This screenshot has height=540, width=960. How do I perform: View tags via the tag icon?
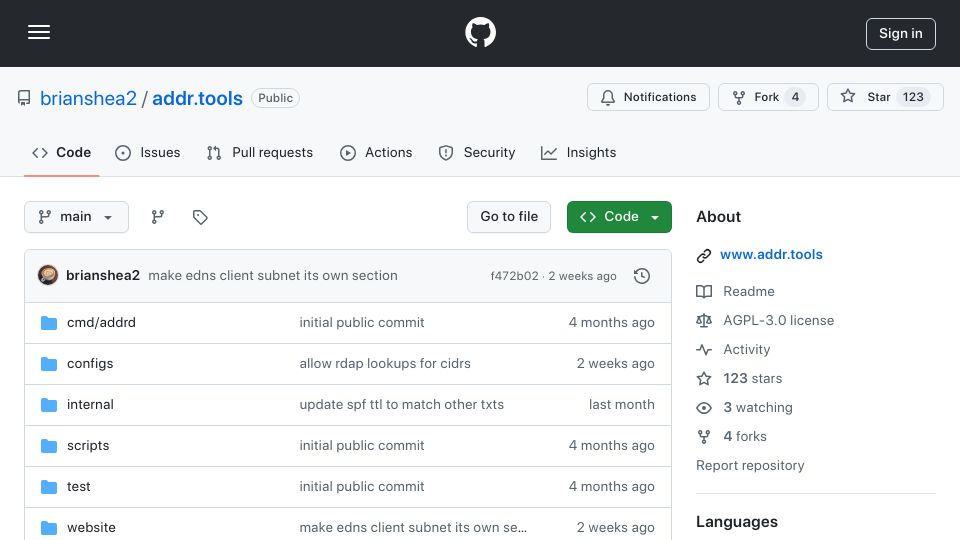(200, 217)
